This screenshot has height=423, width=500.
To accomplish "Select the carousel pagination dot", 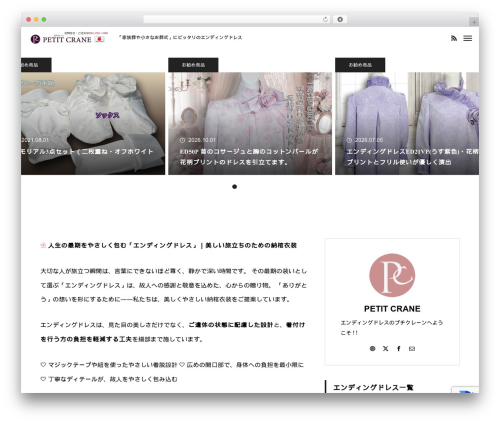I will (x=235, y=187).
